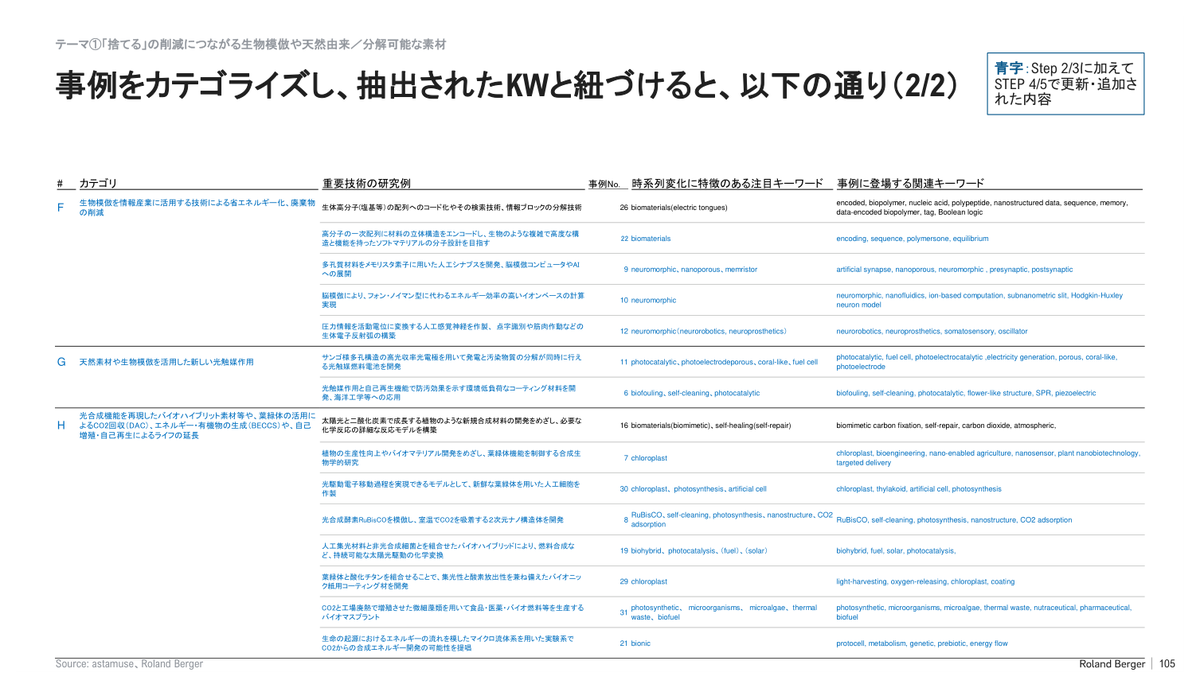Click keywords 'encoding, sequence, polymersone, equilibrium'
Viewport: 1200px width, 688px height.
pyautogui.click(x=912, y=239)
